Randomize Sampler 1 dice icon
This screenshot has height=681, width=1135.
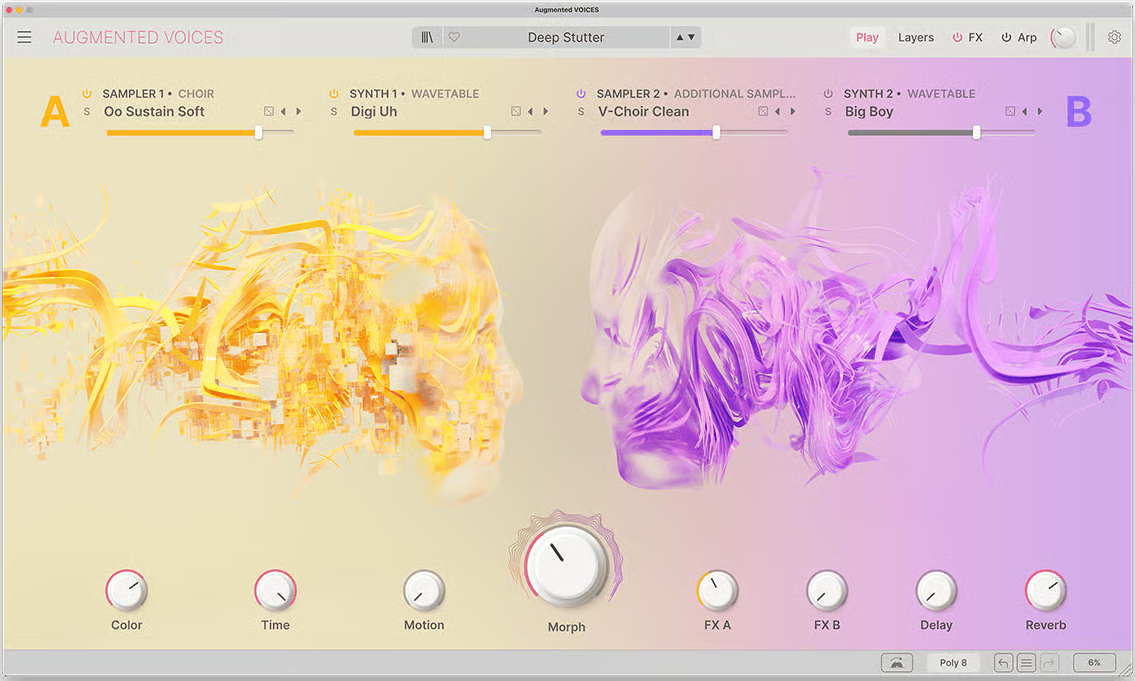pos(269,111)
